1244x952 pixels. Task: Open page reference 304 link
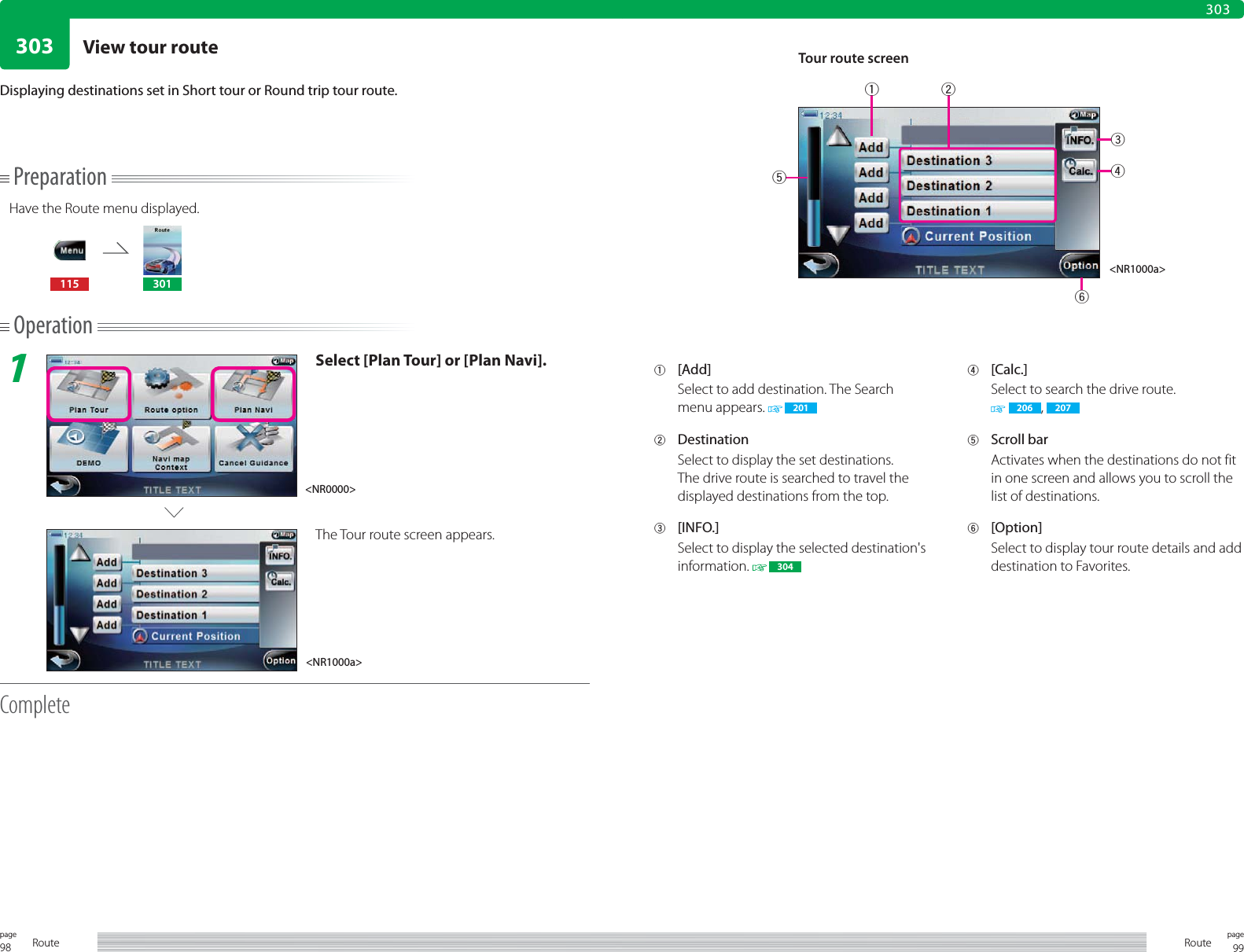coord(785,567)
